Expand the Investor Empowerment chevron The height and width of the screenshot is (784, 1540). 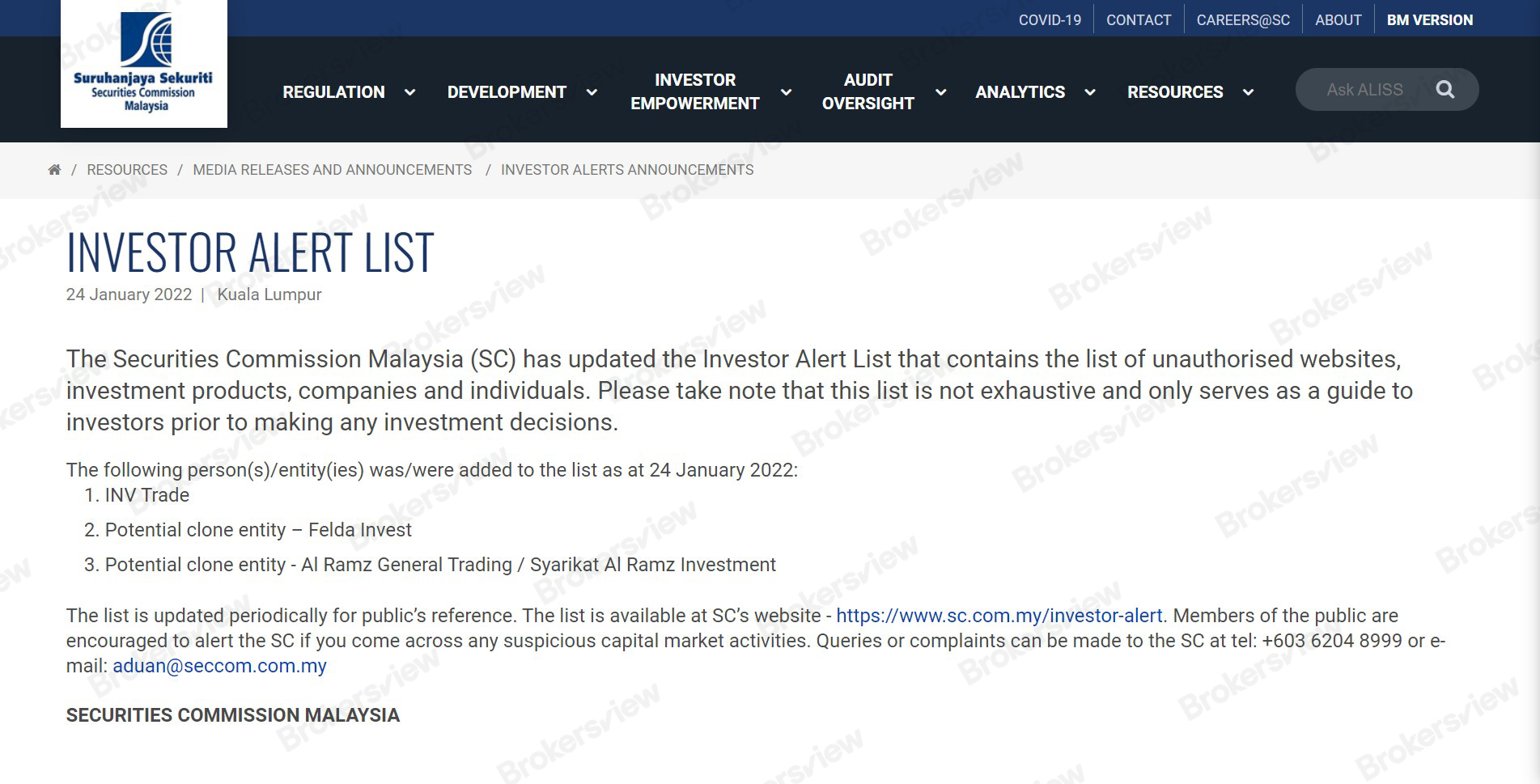click(786, 92)
